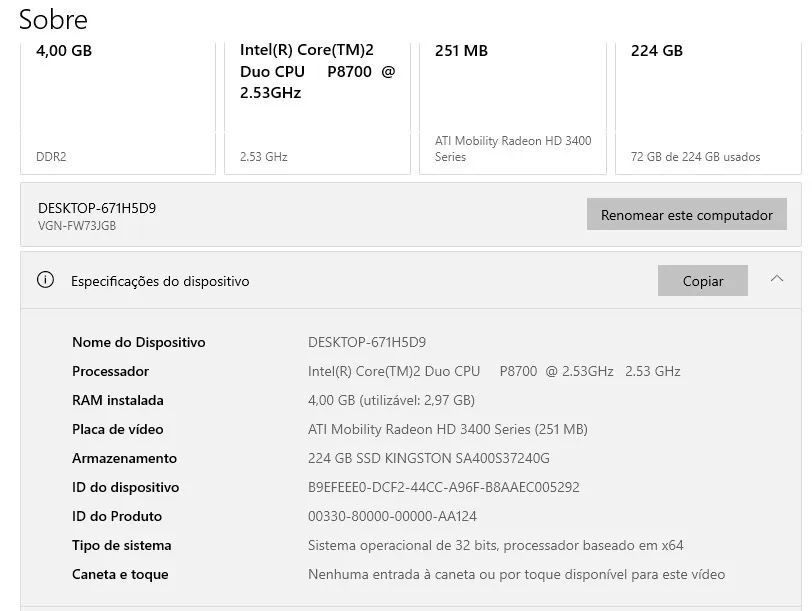Select the Caneta e toque label
812x611 pixels.
120,574
